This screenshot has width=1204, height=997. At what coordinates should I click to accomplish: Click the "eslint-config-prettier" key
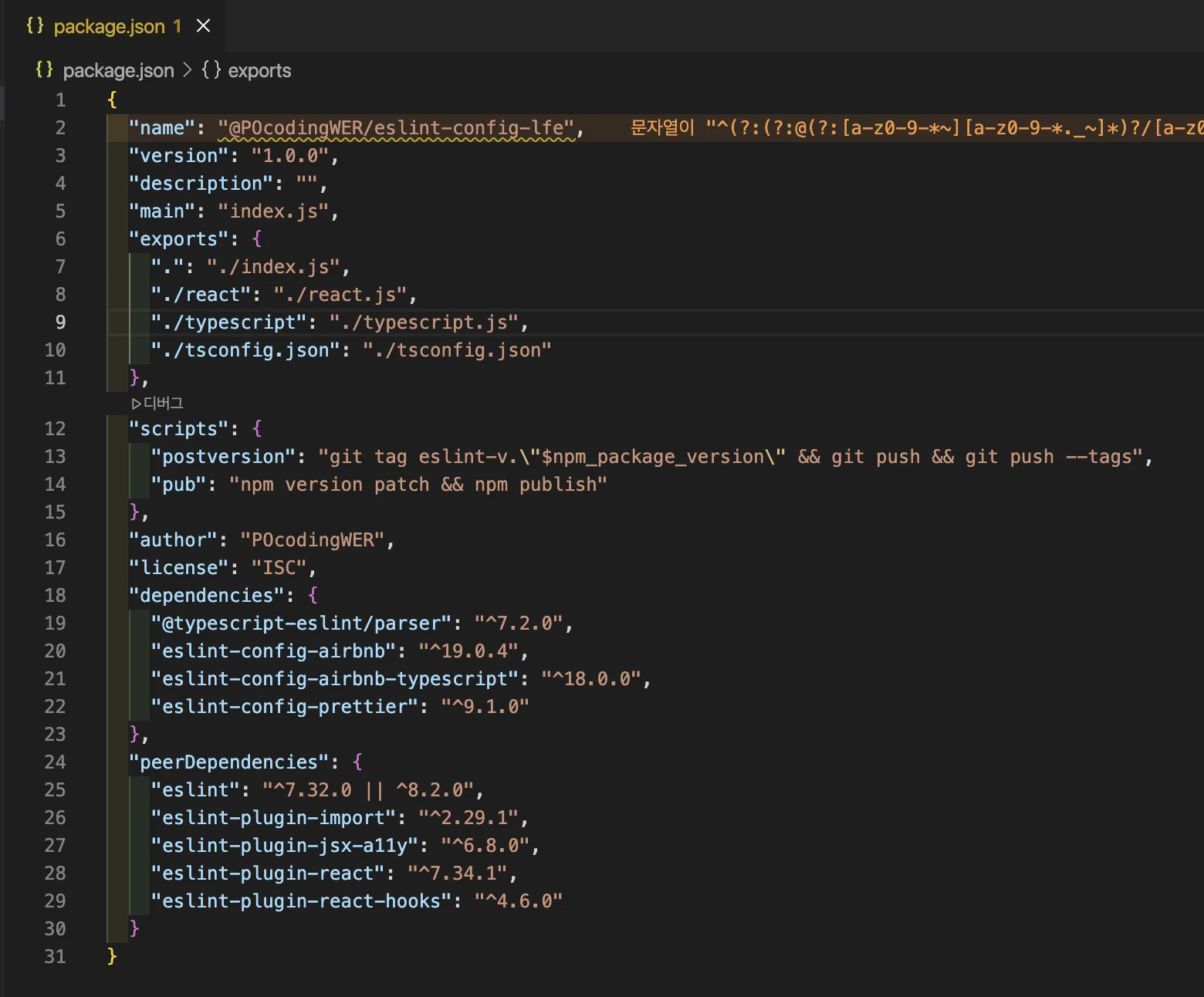[x=286, y=706]
